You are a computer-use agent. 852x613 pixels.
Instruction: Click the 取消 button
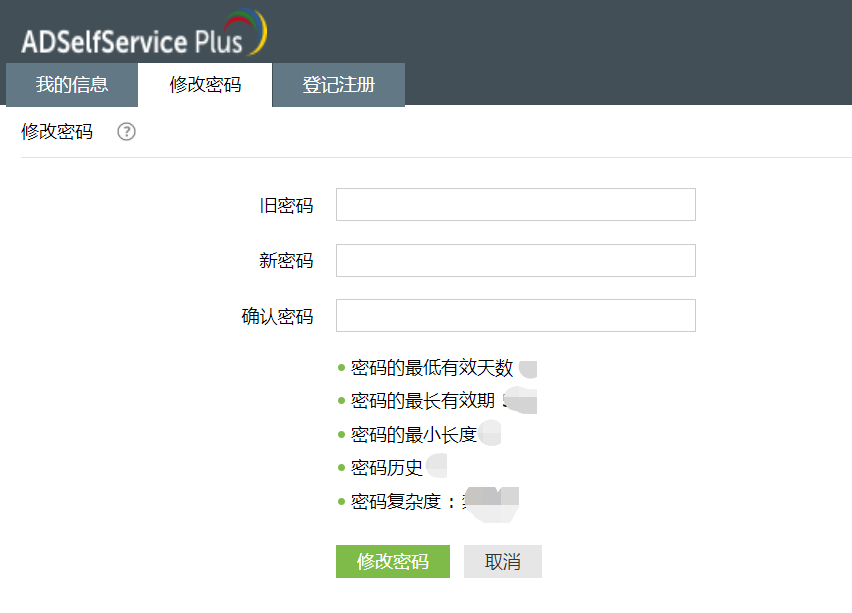click(502, 562)
